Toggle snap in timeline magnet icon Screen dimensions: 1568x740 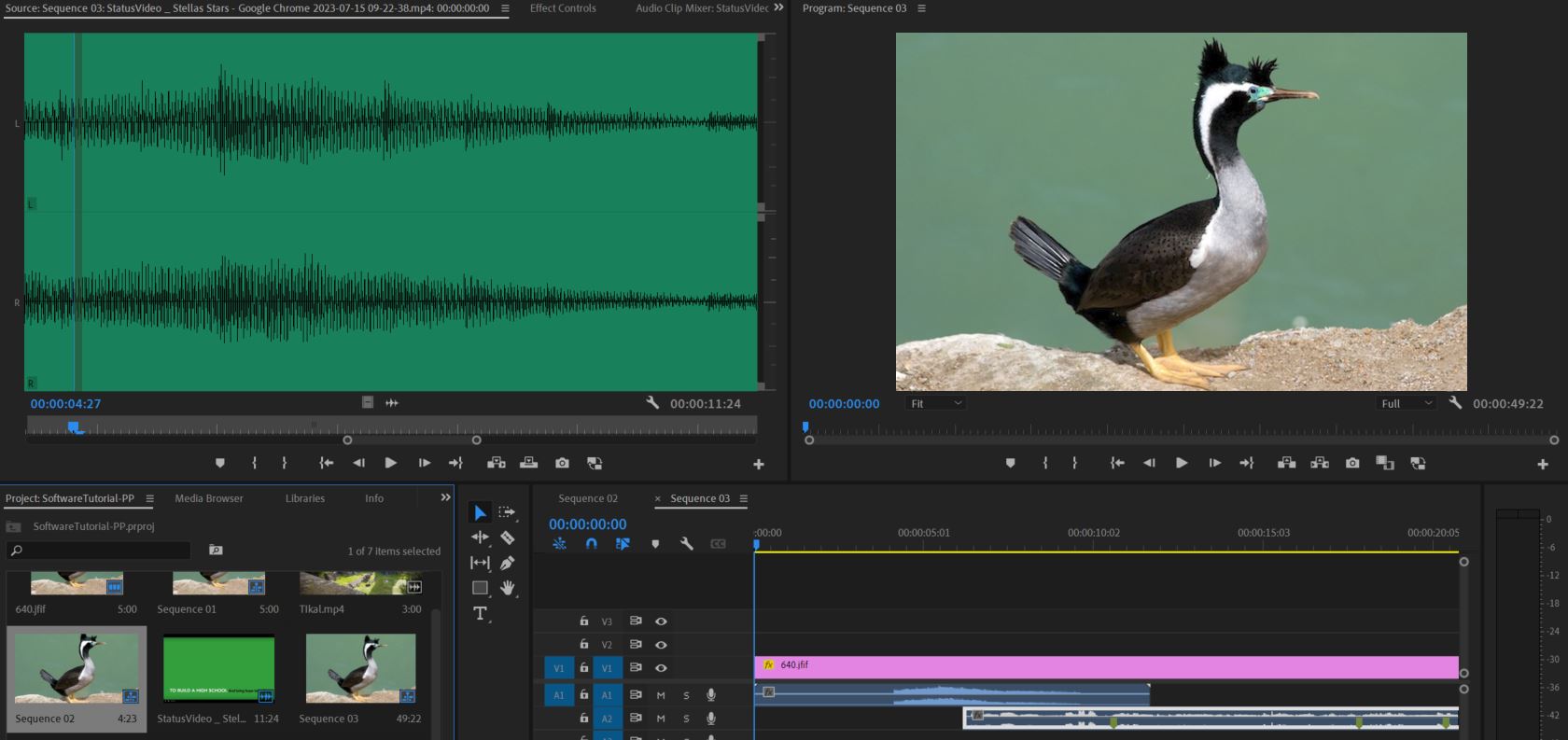point(591,544)
